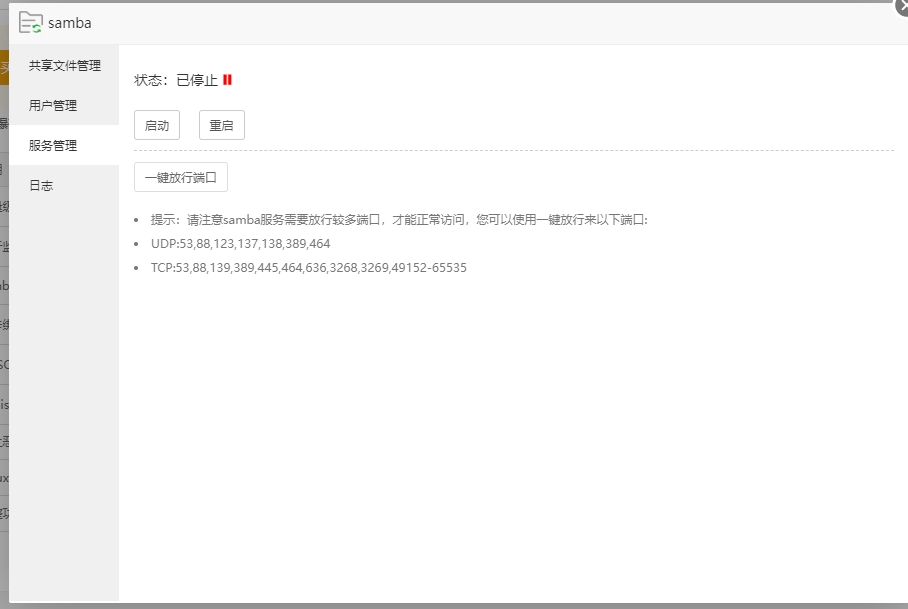Close the samba dialog window

click(902, 6)
